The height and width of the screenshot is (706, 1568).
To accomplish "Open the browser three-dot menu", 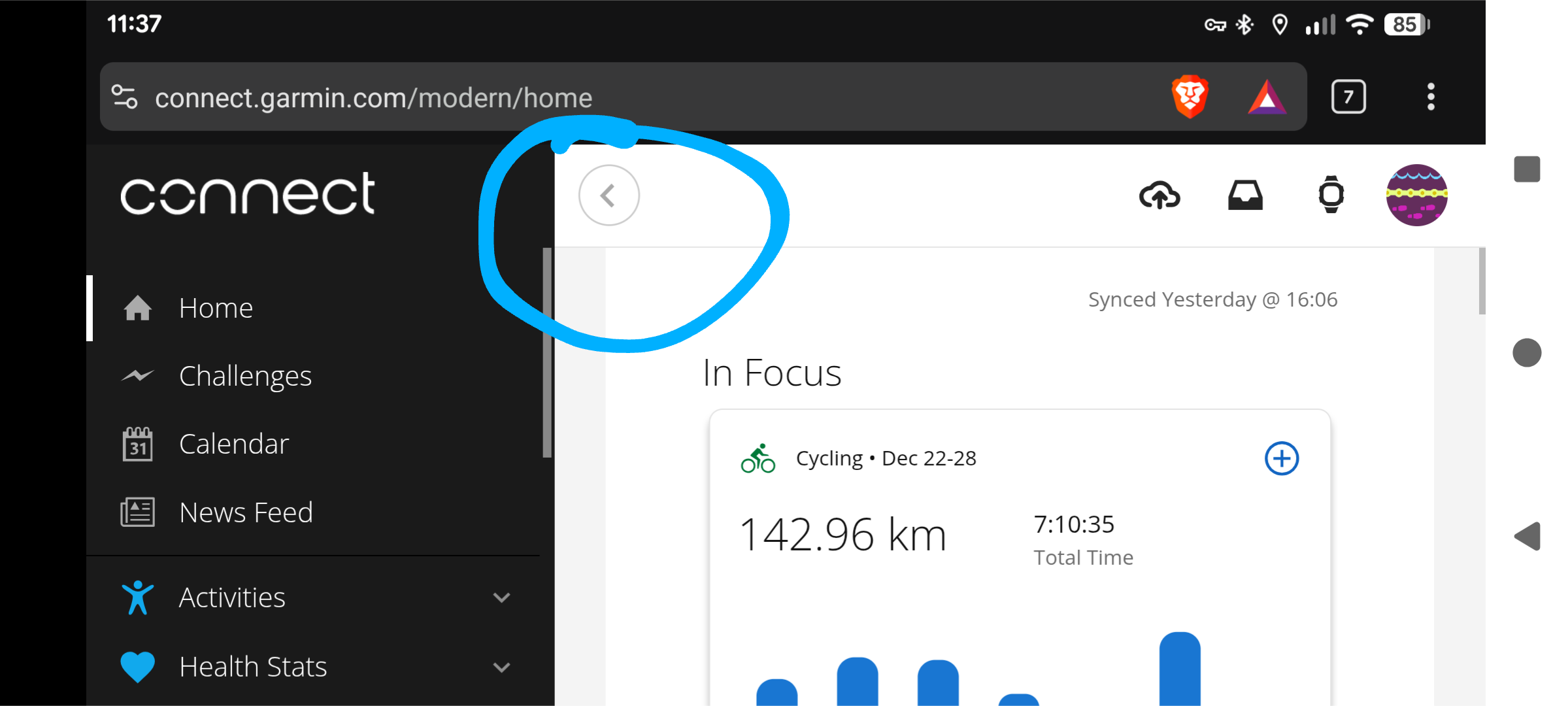I will coord(1431,97).
